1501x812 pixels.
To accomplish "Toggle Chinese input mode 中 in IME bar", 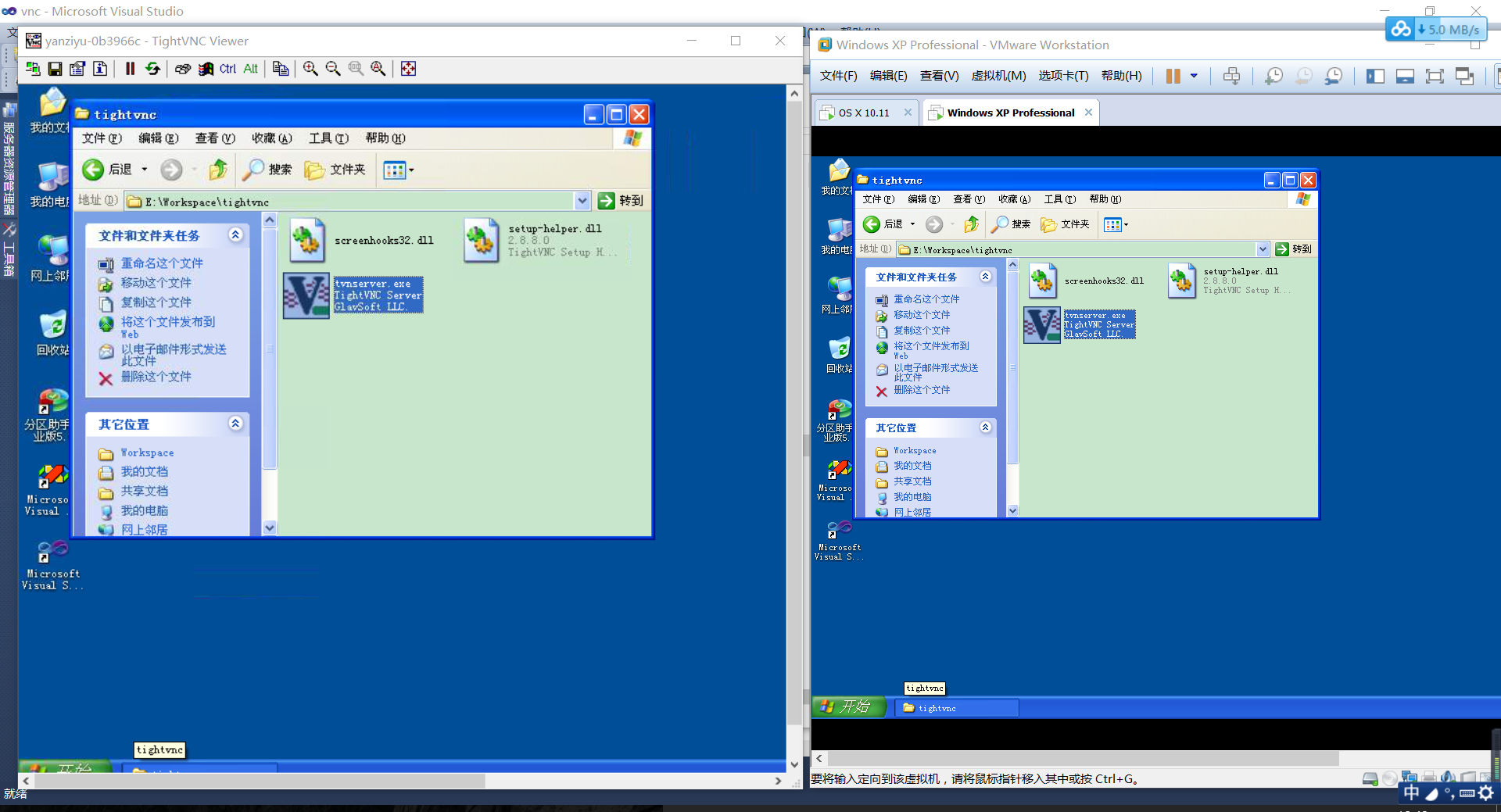I will [1411, 792].
